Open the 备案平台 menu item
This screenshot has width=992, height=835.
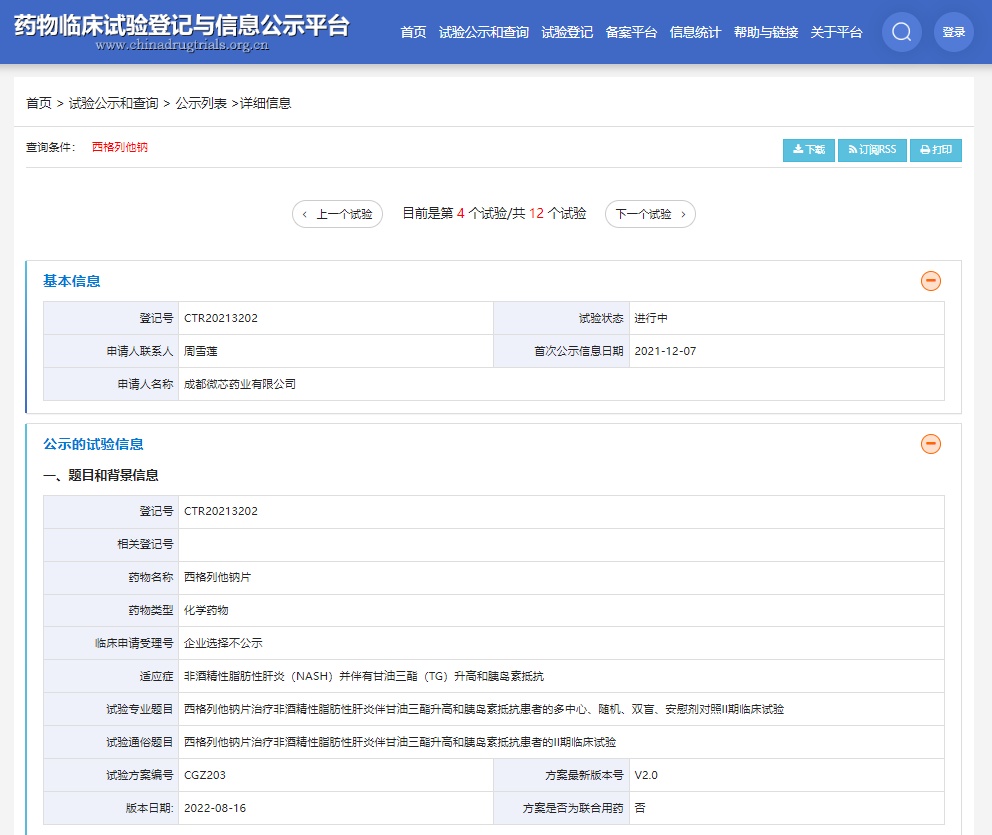[631, 32]
